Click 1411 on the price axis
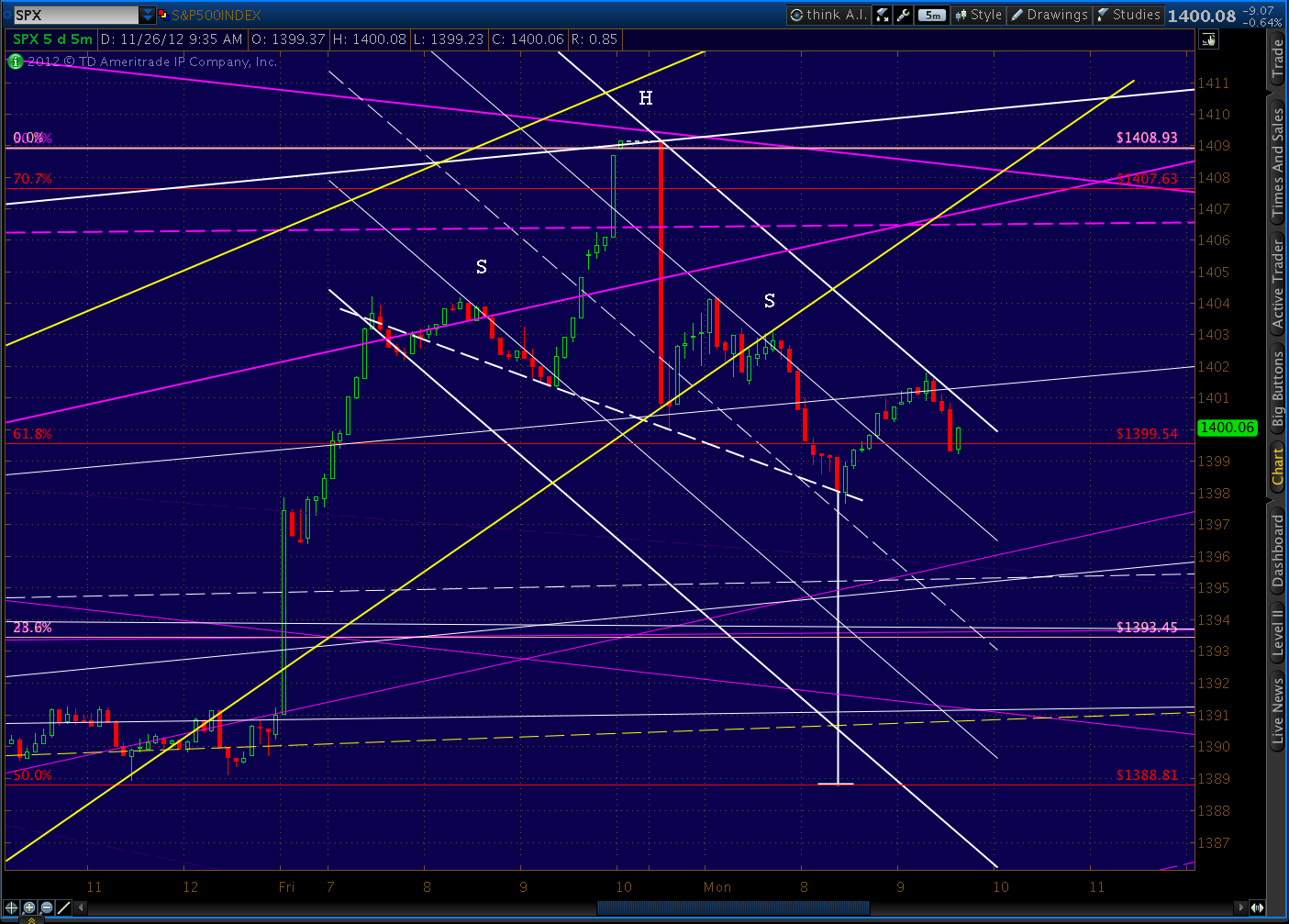 1214,83
